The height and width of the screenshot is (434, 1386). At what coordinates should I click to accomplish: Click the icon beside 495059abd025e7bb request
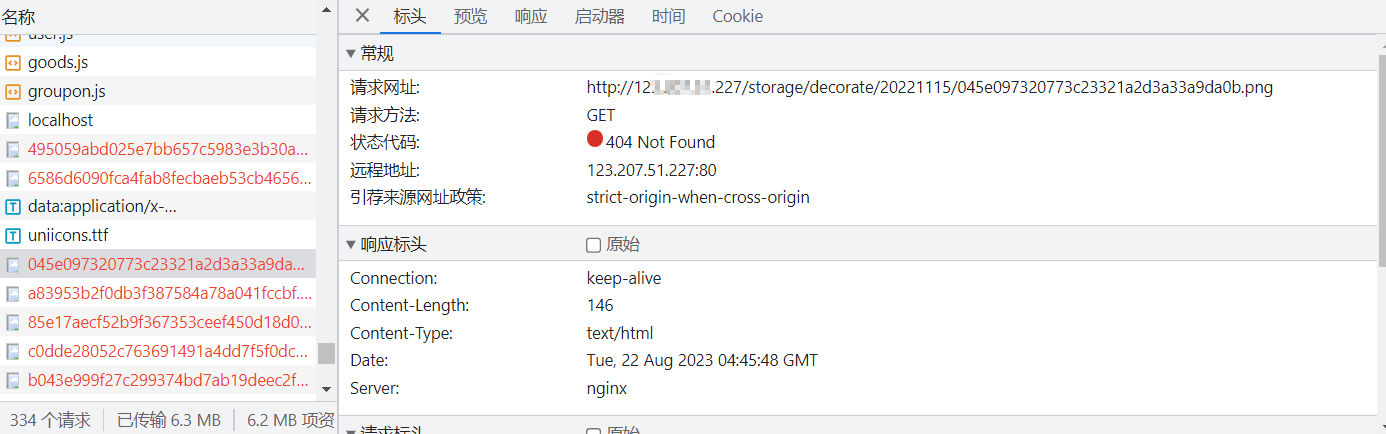(13, 149)
